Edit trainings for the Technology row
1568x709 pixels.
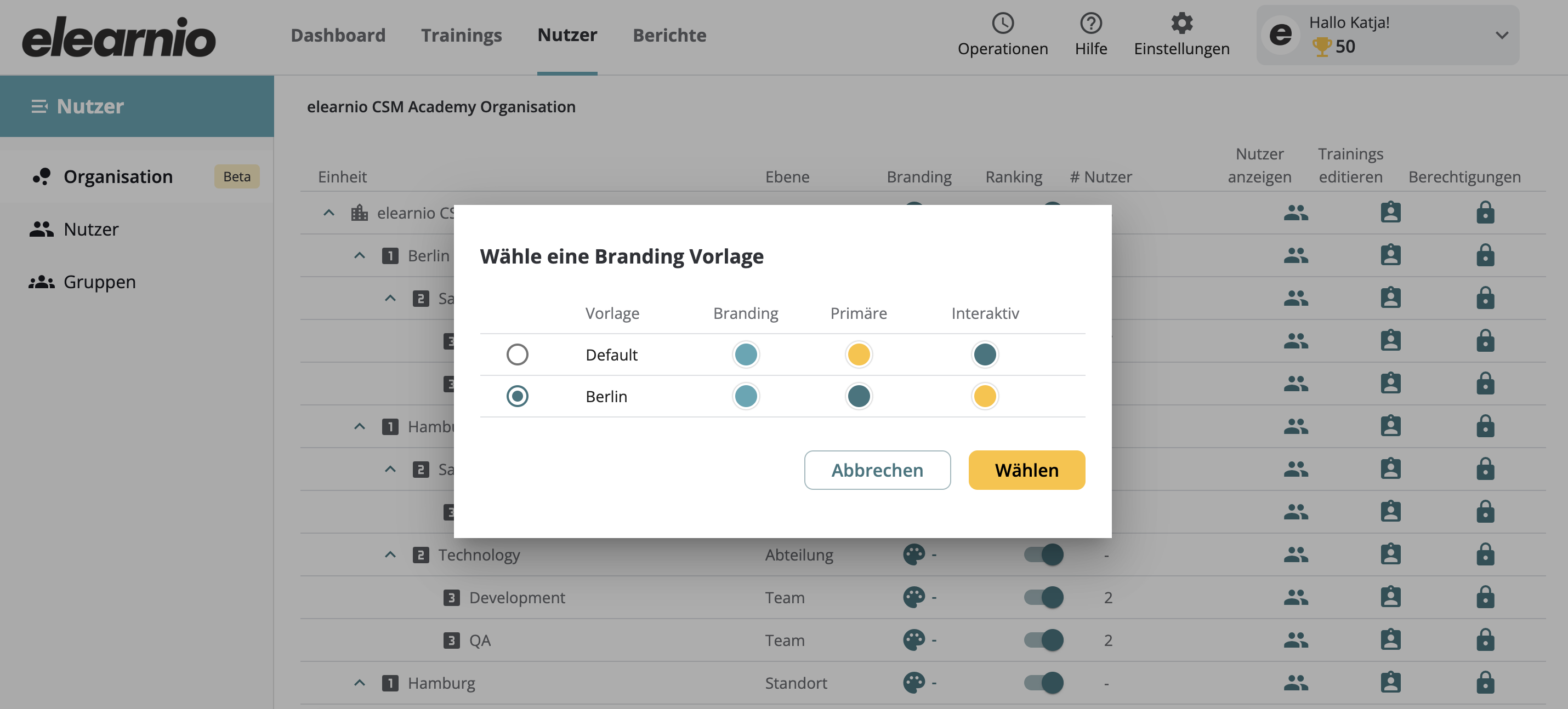(x=1390, y=554)
